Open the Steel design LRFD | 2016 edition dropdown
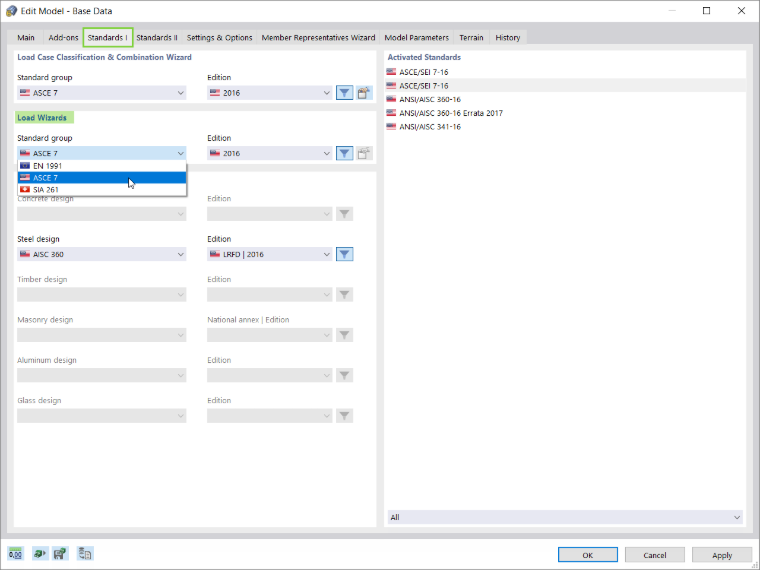 pyautogui.click(x=269, y=254)
